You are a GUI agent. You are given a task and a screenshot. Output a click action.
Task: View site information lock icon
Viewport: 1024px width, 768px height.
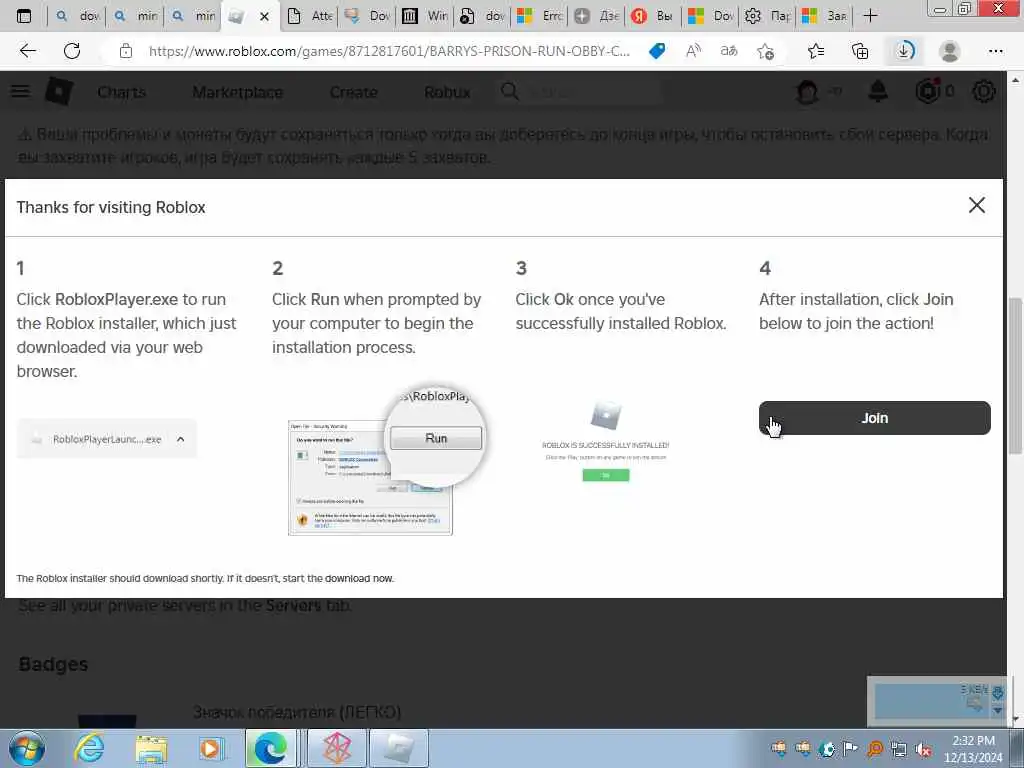[x=126, y=51]
